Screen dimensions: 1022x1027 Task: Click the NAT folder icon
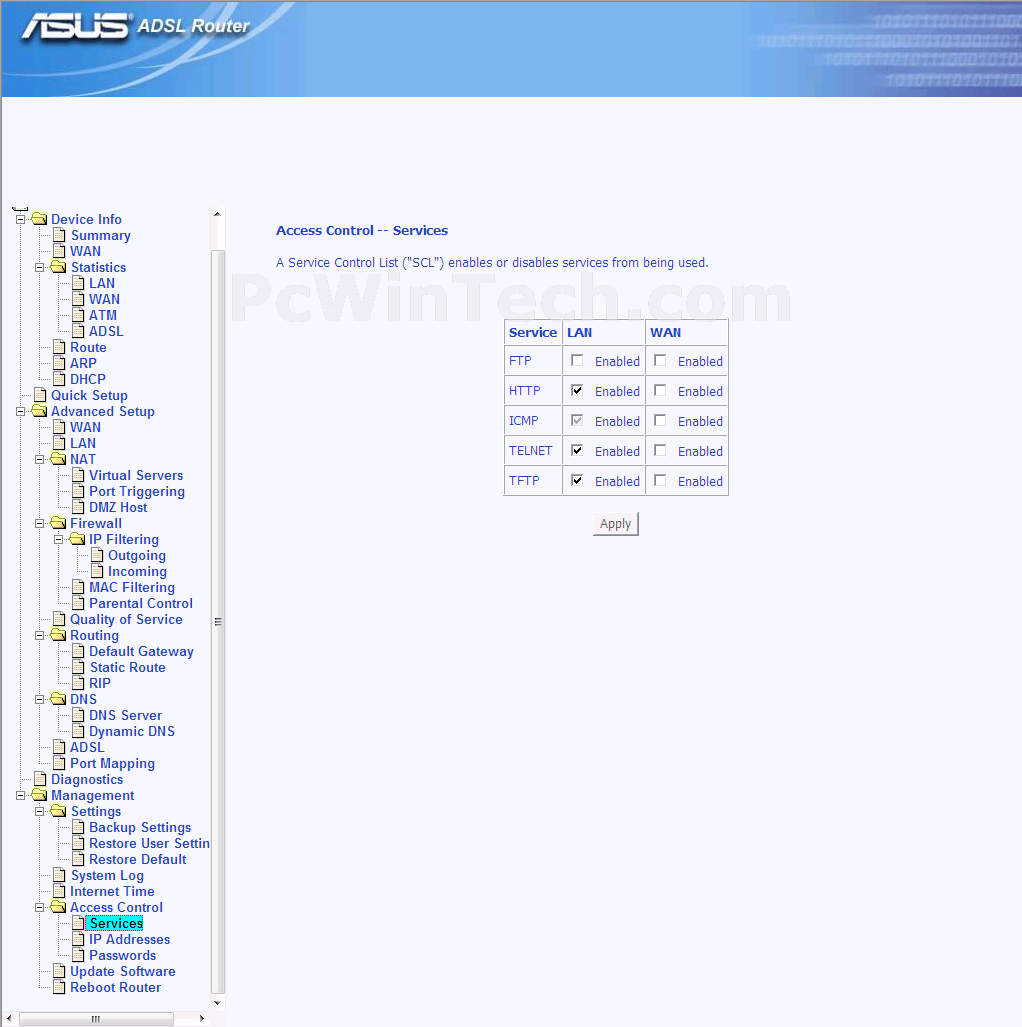pos(58,459)
